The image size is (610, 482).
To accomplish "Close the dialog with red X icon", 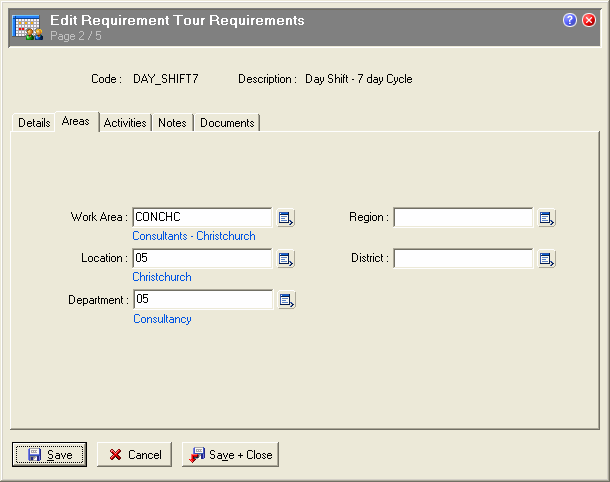I will 589,20.
